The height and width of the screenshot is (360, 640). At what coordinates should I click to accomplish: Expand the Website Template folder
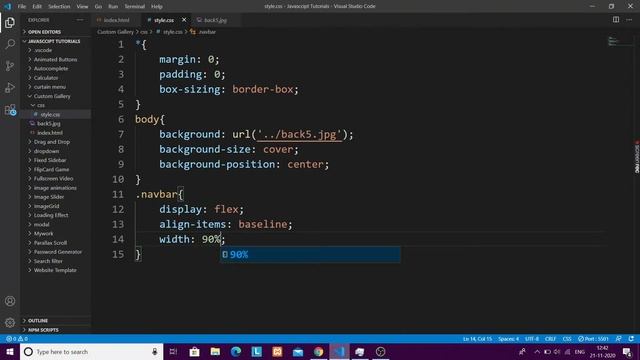[55, 270]
